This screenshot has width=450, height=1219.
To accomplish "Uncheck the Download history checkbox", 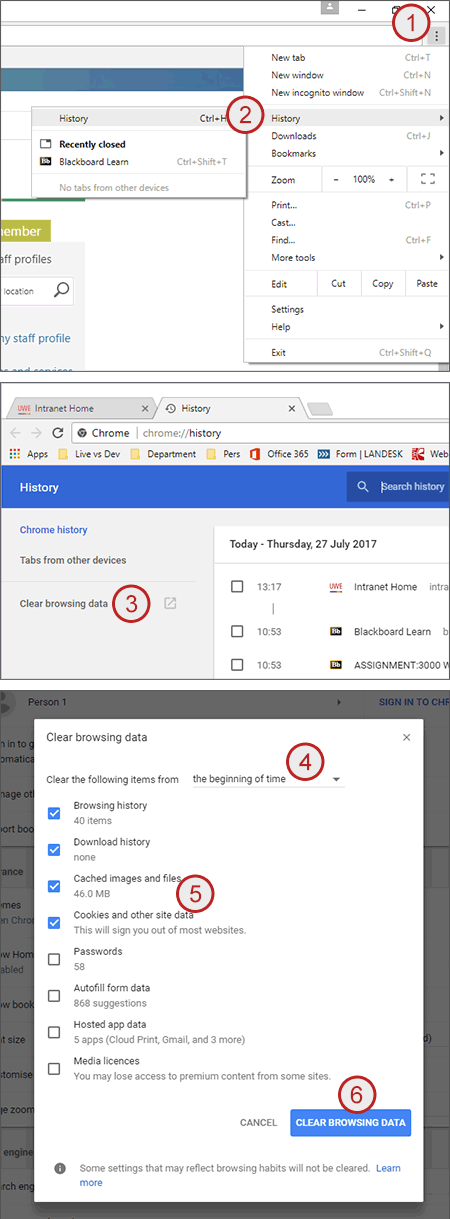I will [54, 850].
